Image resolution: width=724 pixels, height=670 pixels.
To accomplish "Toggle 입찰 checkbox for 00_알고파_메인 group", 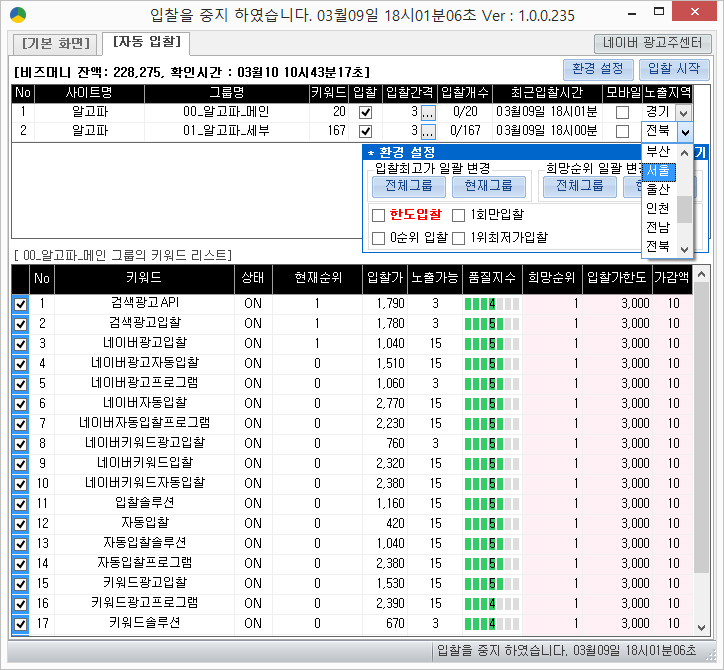I will click(365, 112).
